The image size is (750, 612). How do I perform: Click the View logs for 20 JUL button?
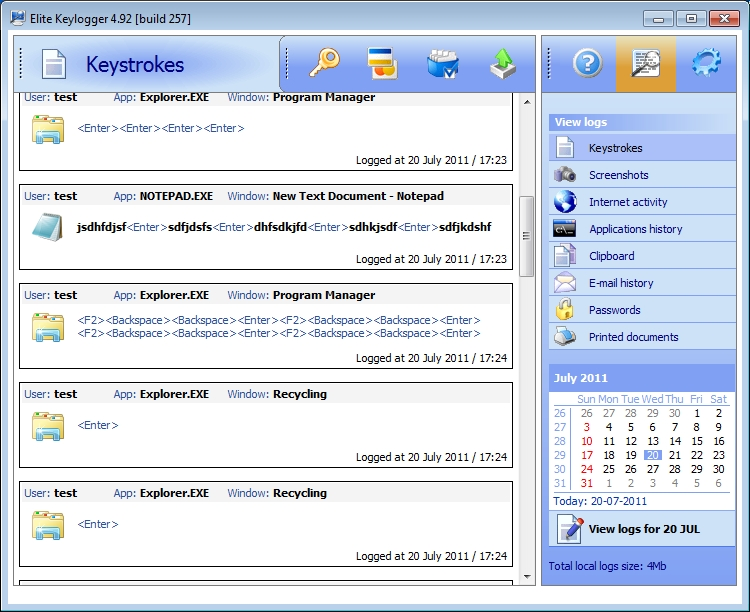(642, 529)
